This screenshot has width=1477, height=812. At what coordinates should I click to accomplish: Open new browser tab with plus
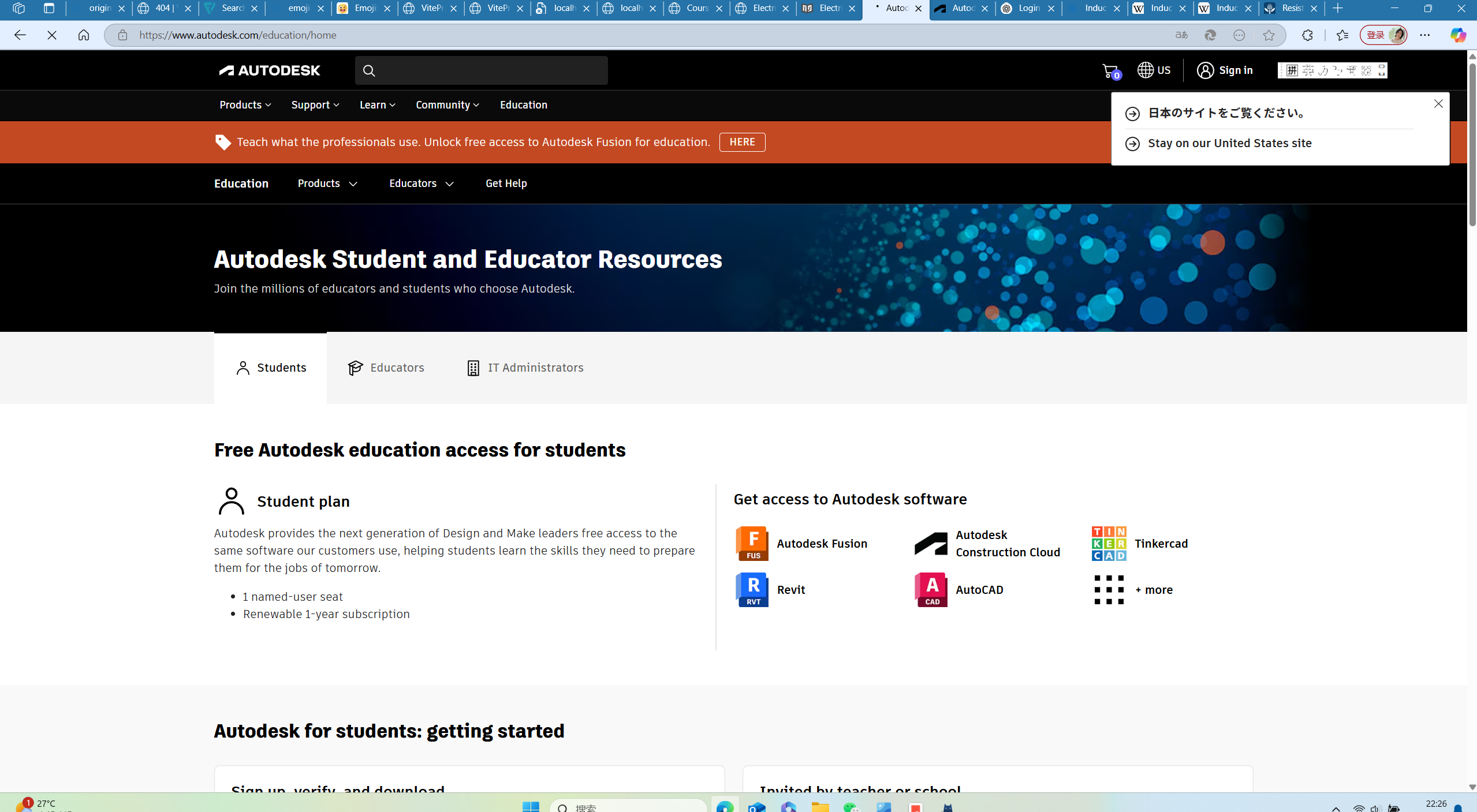pos(1338,8)
